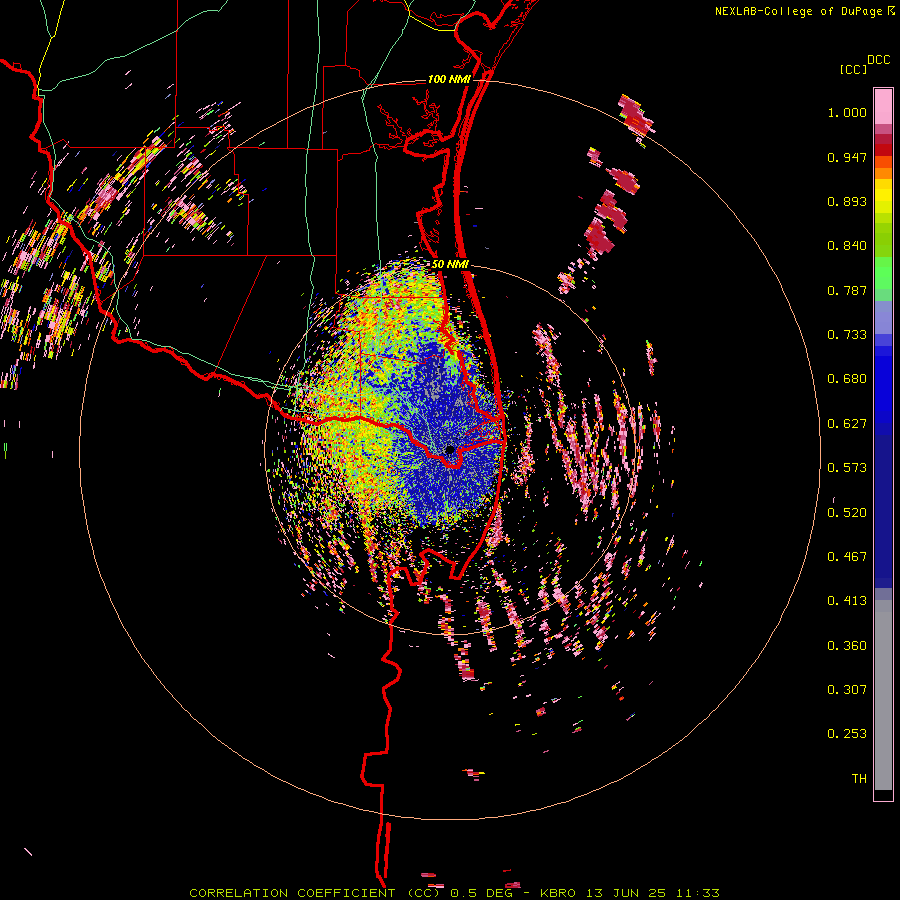This screenshot has height=900, width=900.
Task: Click the 11:33 timestamp
Action: click(697, 893)
